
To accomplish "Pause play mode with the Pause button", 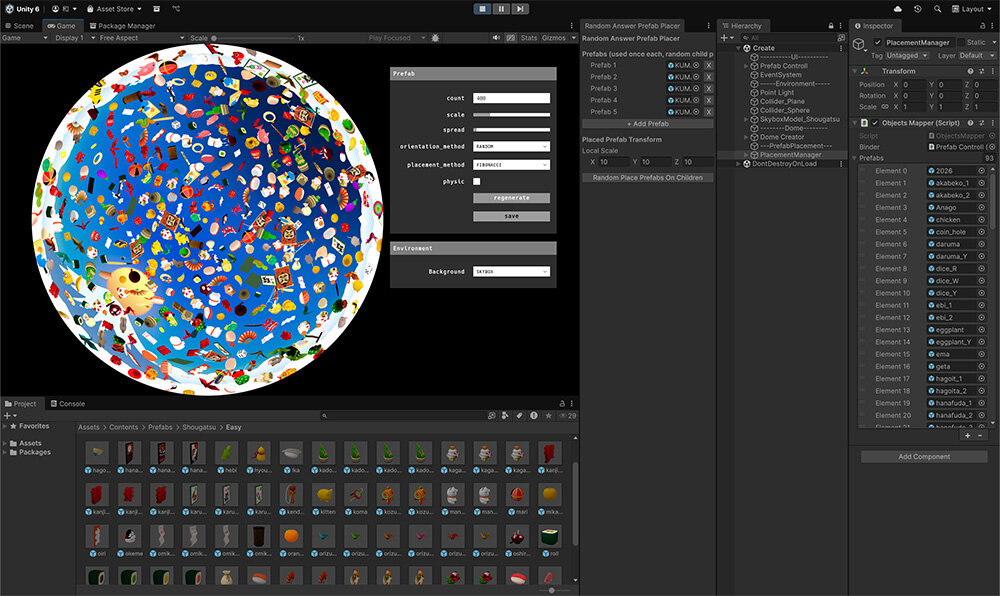I will [500, 9].
